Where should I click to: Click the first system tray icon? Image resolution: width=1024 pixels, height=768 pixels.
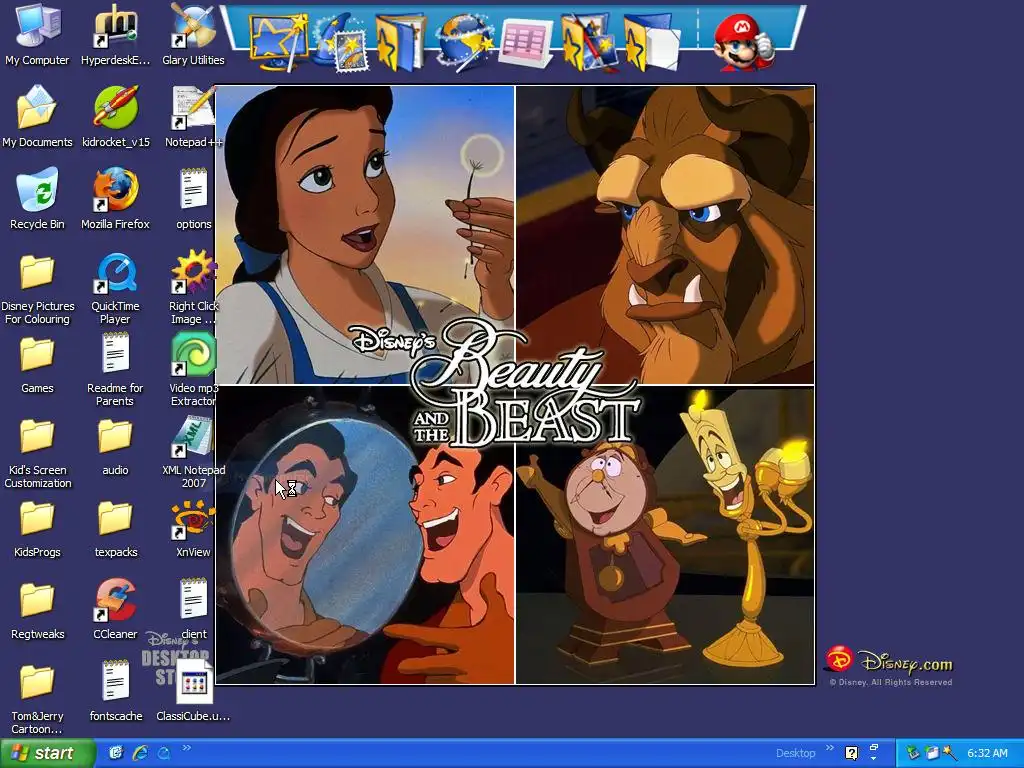912,753
